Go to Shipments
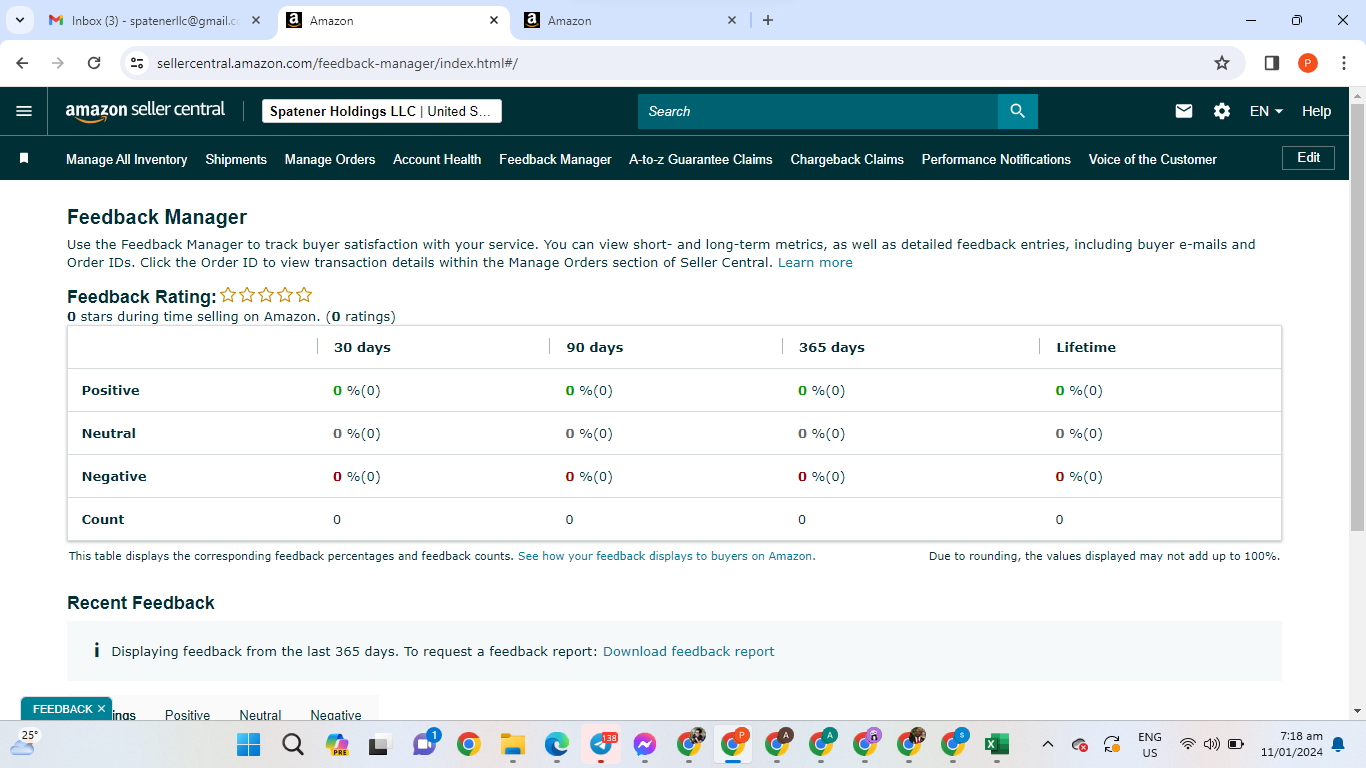The height and width of the screenshot is (768, 1366). 236,159
